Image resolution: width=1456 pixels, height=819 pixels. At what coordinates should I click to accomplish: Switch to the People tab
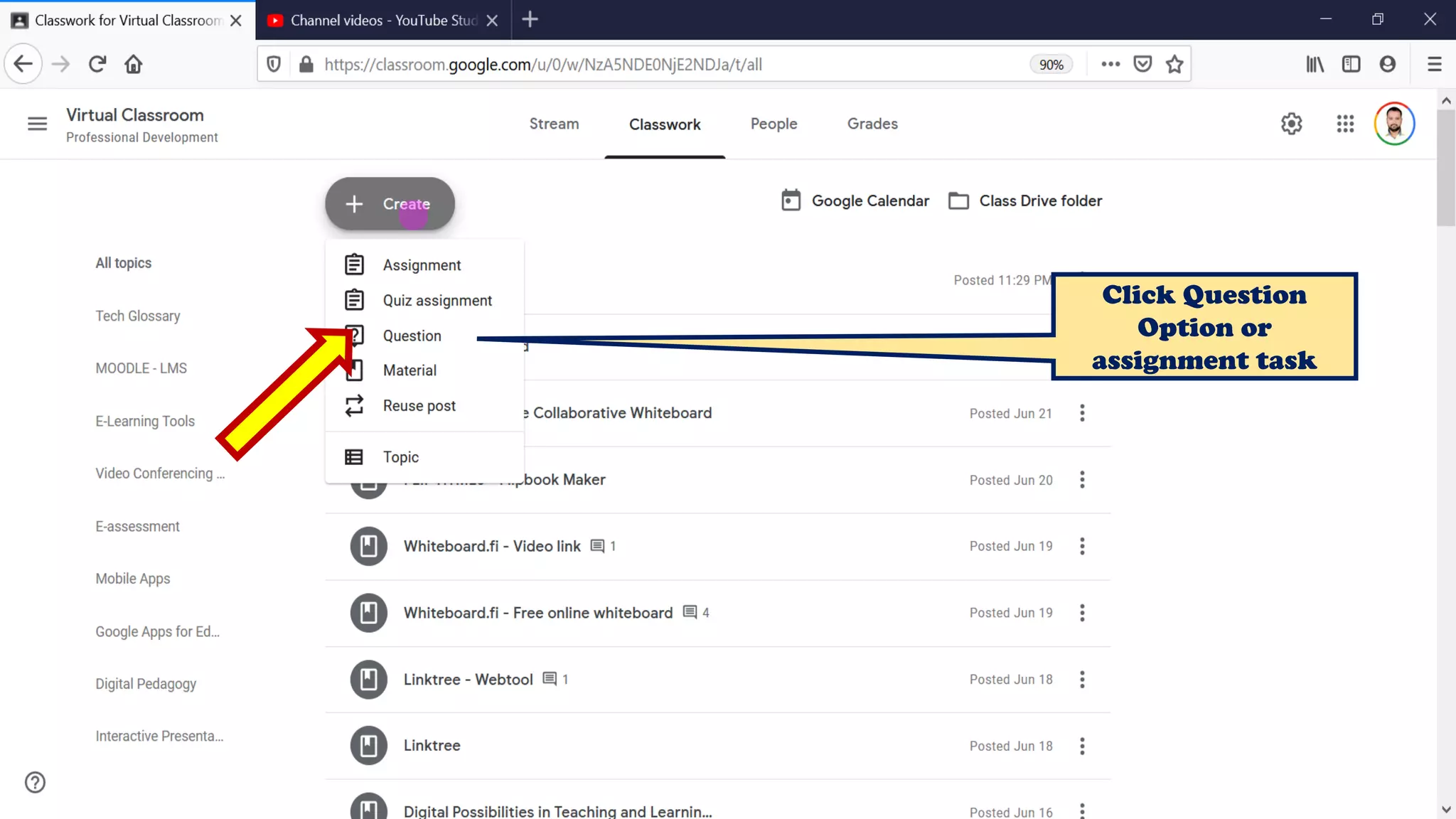[773, 124]
